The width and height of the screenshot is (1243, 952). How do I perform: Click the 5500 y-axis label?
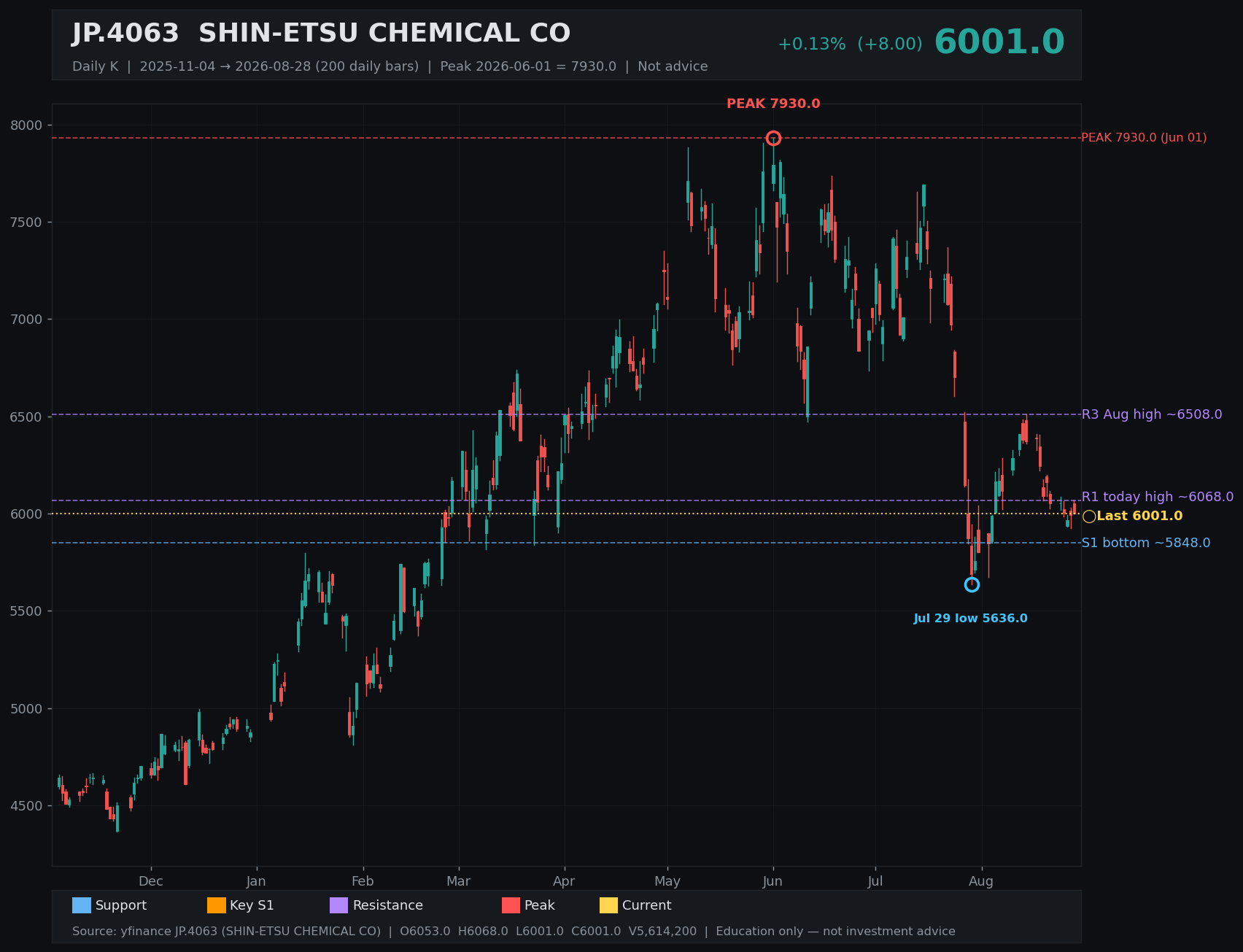(x=26, y=611)
